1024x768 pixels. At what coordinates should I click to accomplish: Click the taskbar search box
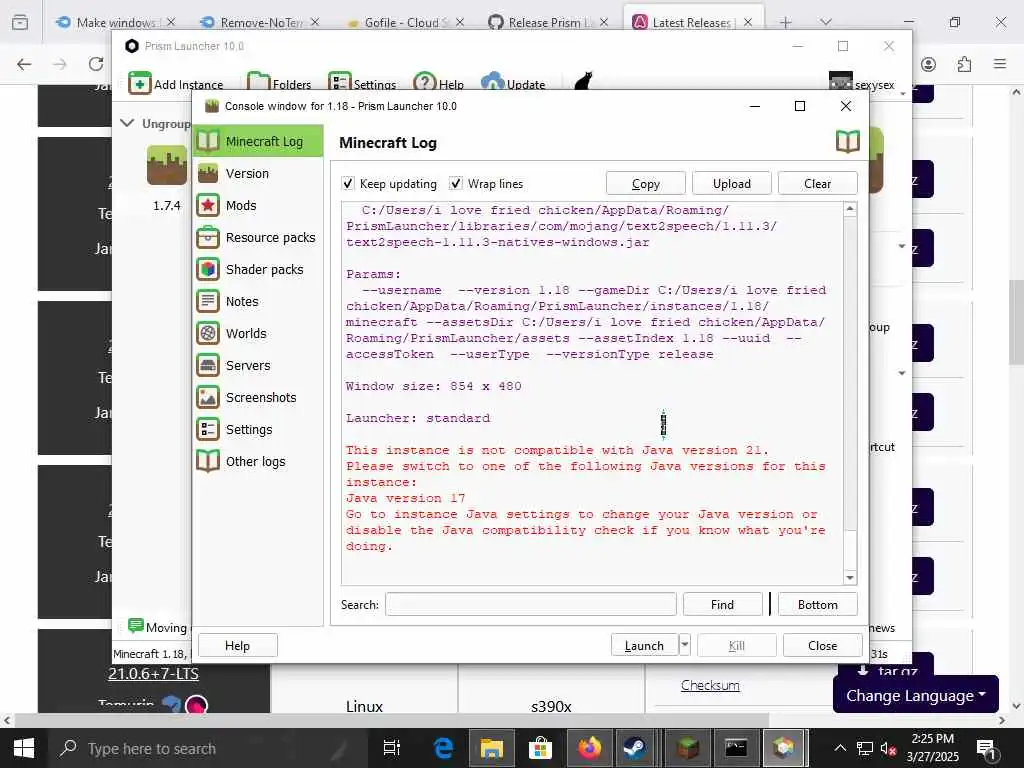(209, 748)
